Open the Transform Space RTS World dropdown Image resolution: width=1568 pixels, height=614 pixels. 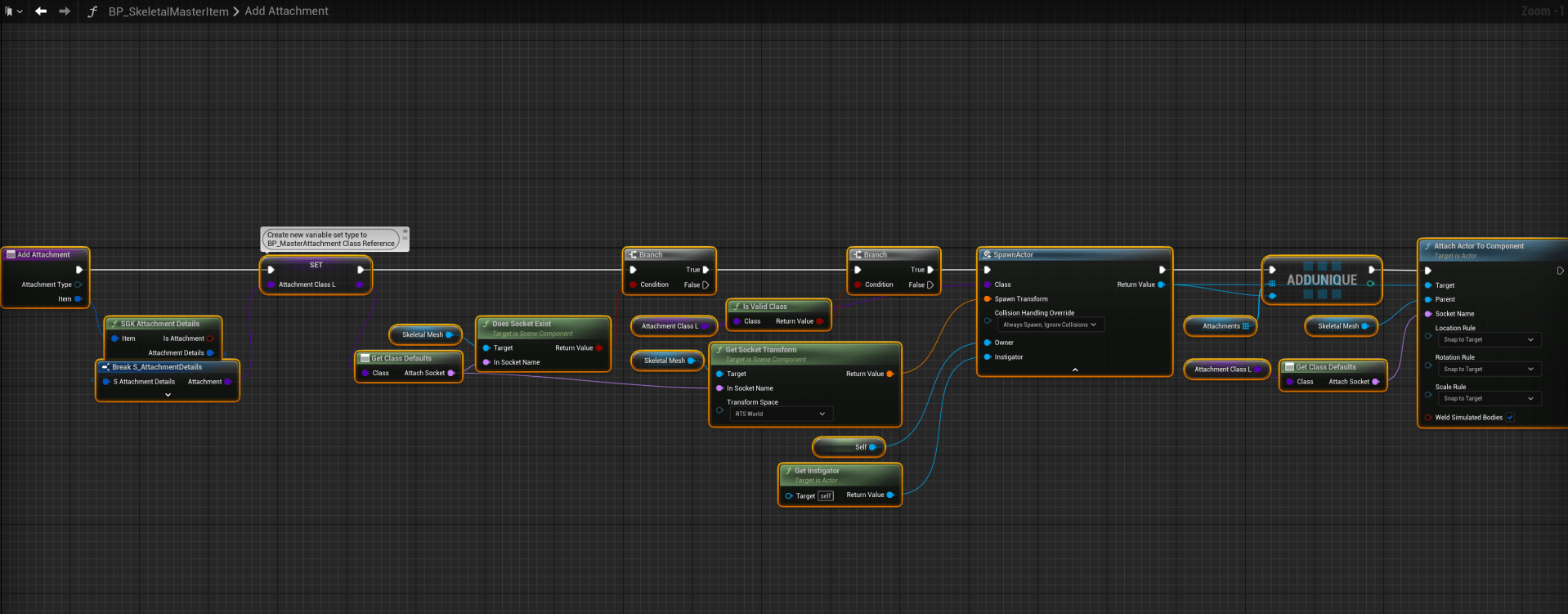coord(780,414)
